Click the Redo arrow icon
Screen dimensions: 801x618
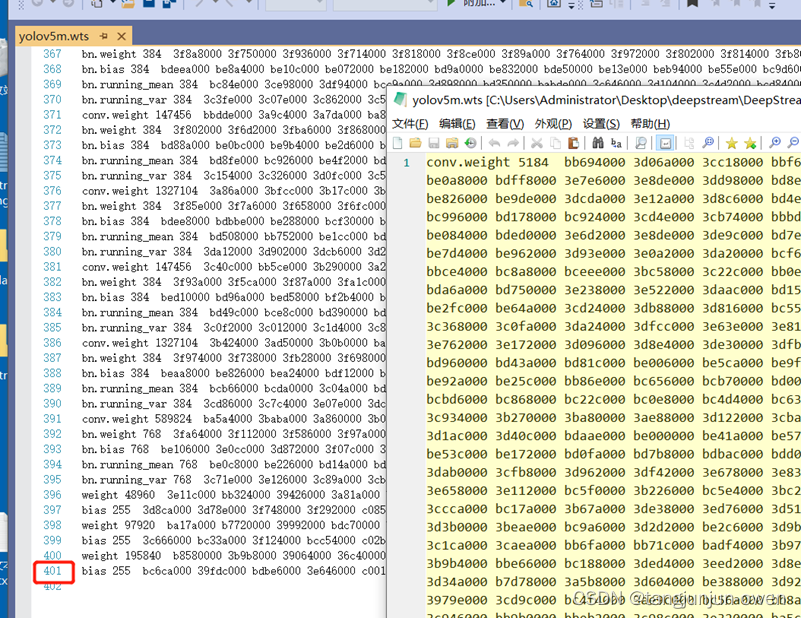[x=513, y=143]
